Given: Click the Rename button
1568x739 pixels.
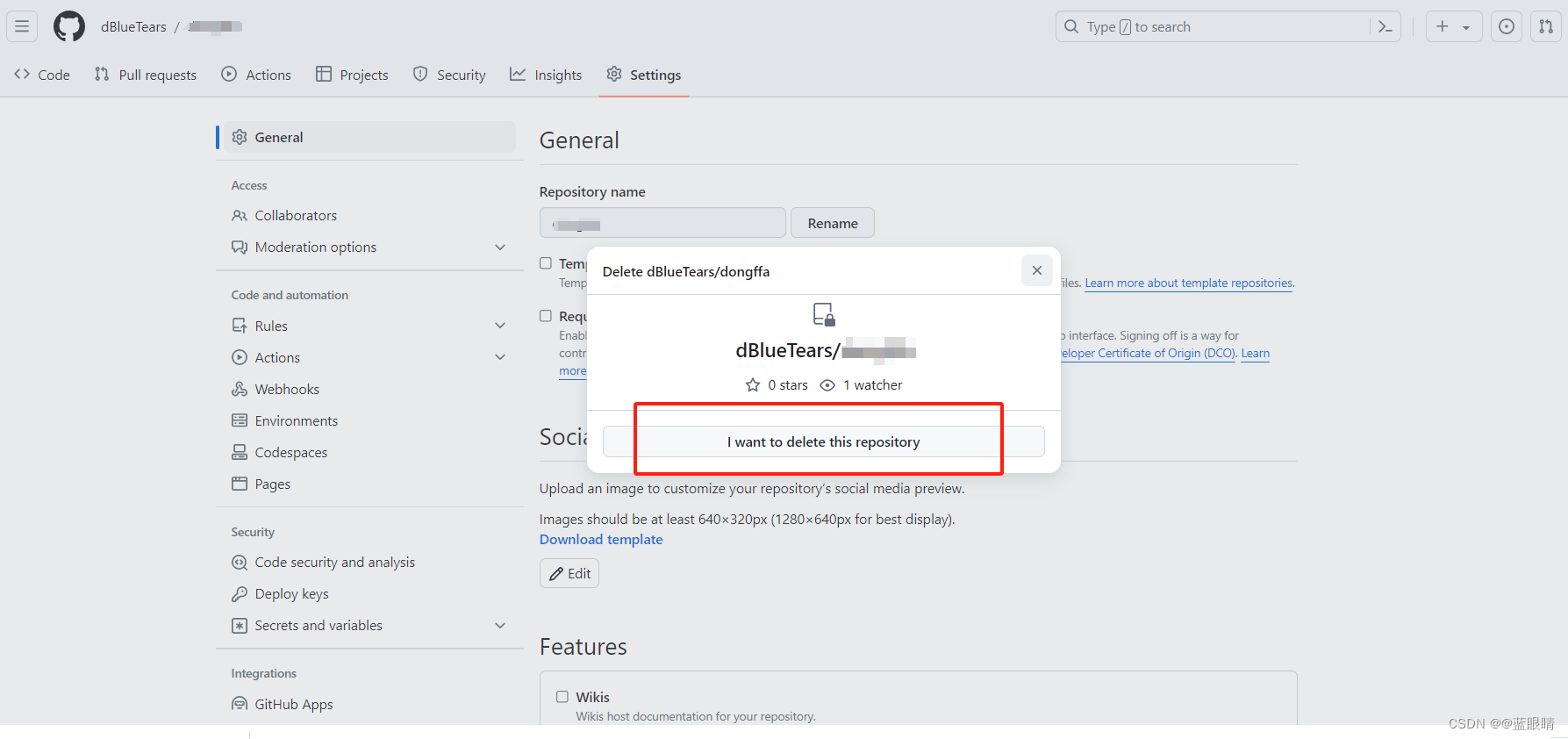Looking at the screenshot, I should point(833,223).
